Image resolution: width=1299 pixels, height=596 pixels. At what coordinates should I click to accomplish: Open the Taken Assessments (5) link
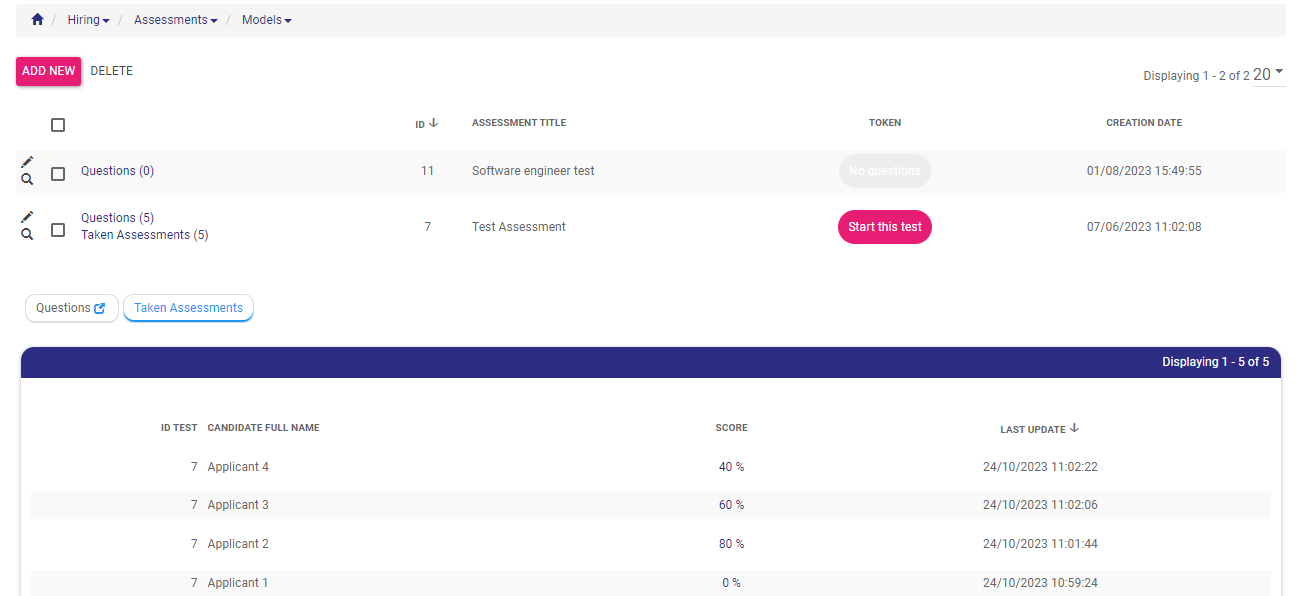coord(144,235)
